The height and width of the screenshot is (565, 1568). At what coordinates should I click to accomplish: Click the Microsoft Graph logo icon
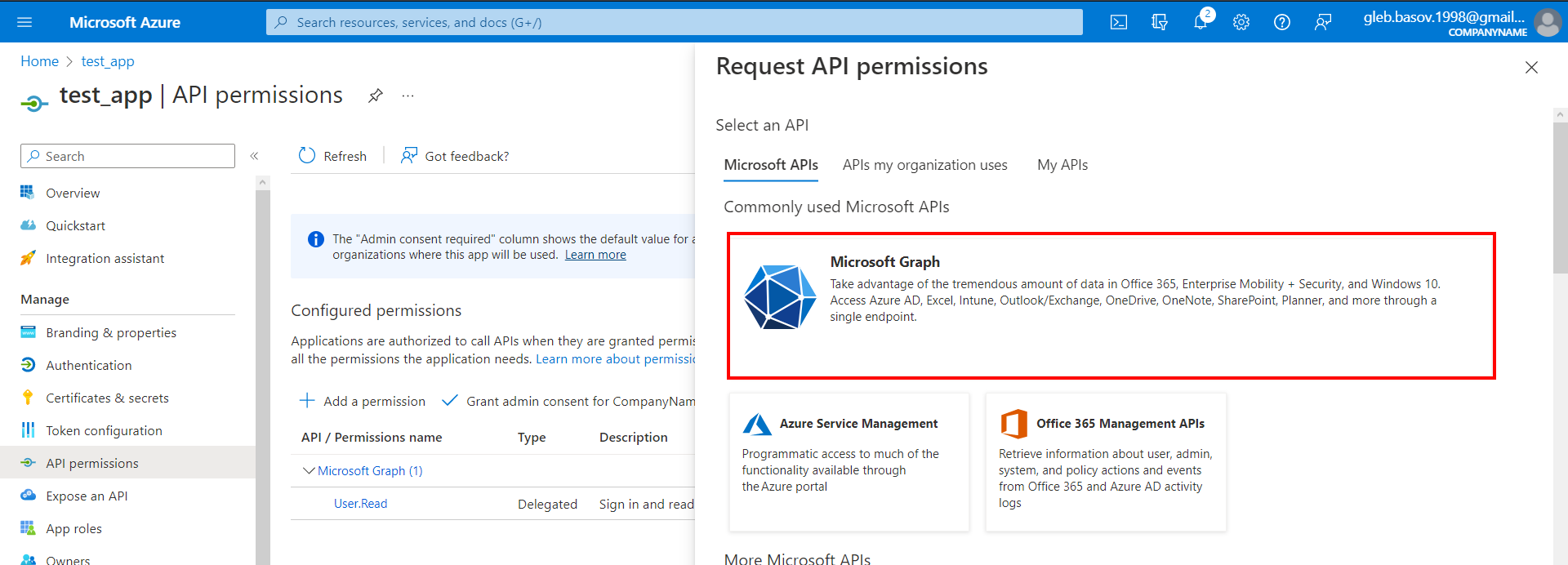[x=780, y=297]
